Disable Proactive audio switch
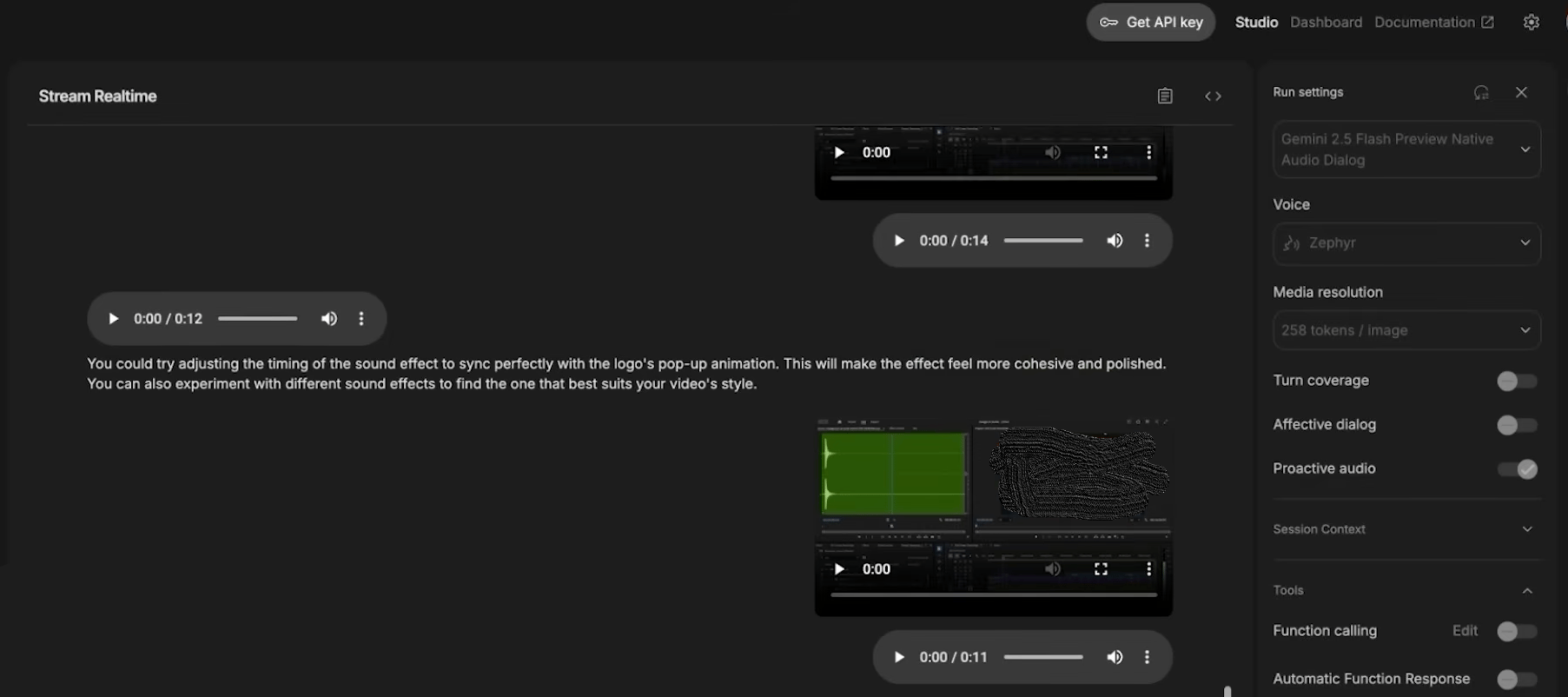Screen dimensions: 1568x697 [1517, 469]
